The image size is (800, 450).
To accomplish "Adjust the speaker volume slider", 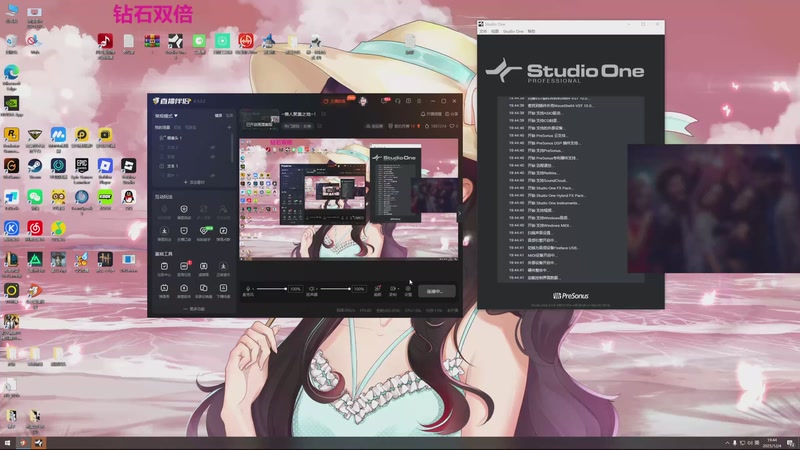I will point(335,289).
